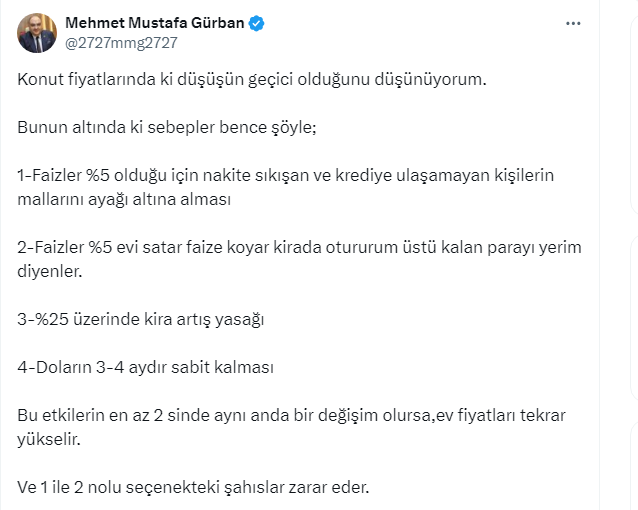
Task: Click the '4-Doların 3-4 aydır sabit kalması' line
Action: 146,367
